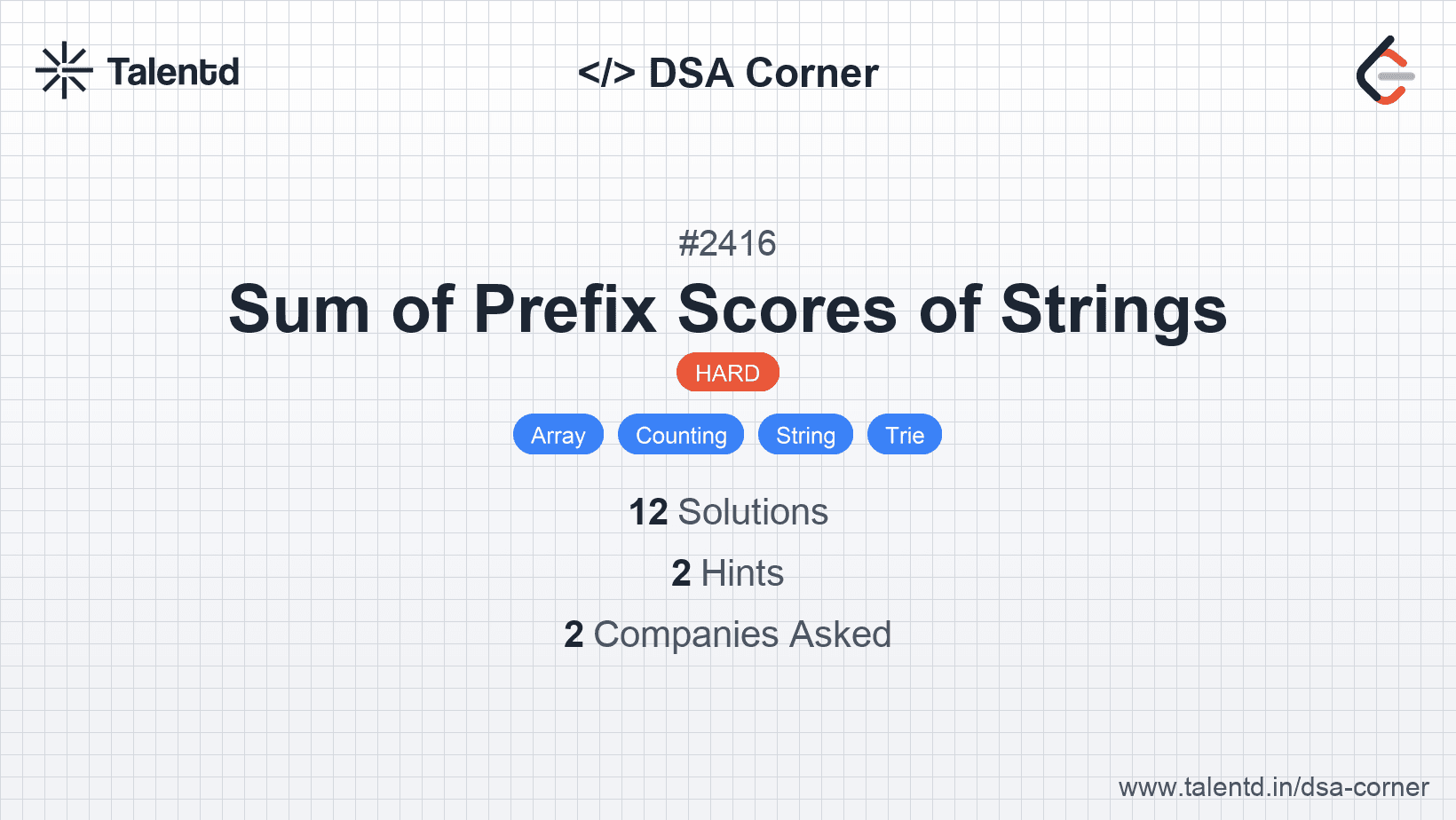Click the bold number 2 before Companies
Screen dimensions: 1456x820
coord(574,635)
